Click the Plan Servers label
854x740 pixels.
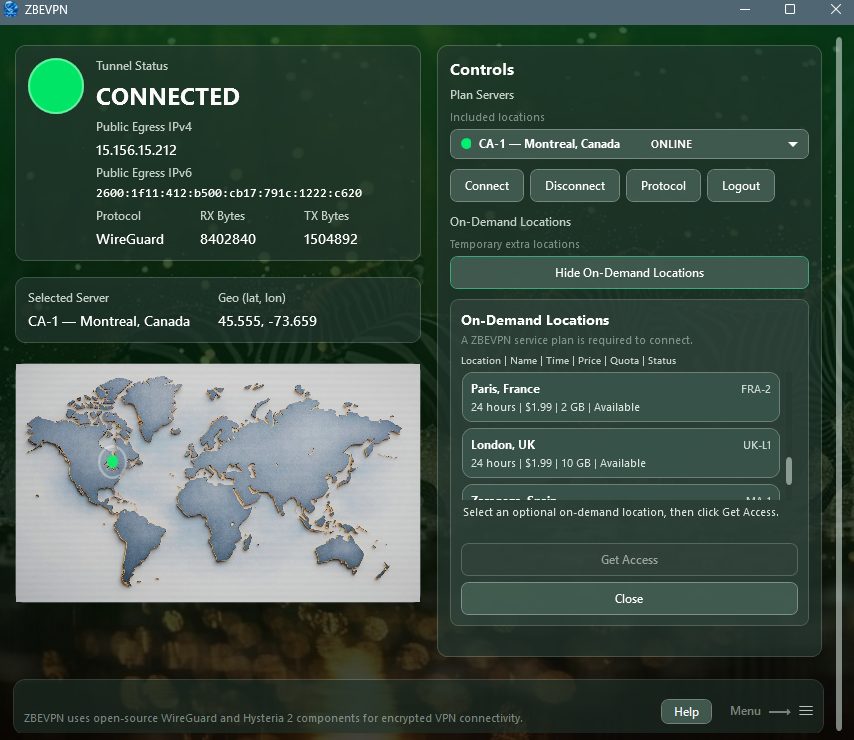[x=482, y=95]
